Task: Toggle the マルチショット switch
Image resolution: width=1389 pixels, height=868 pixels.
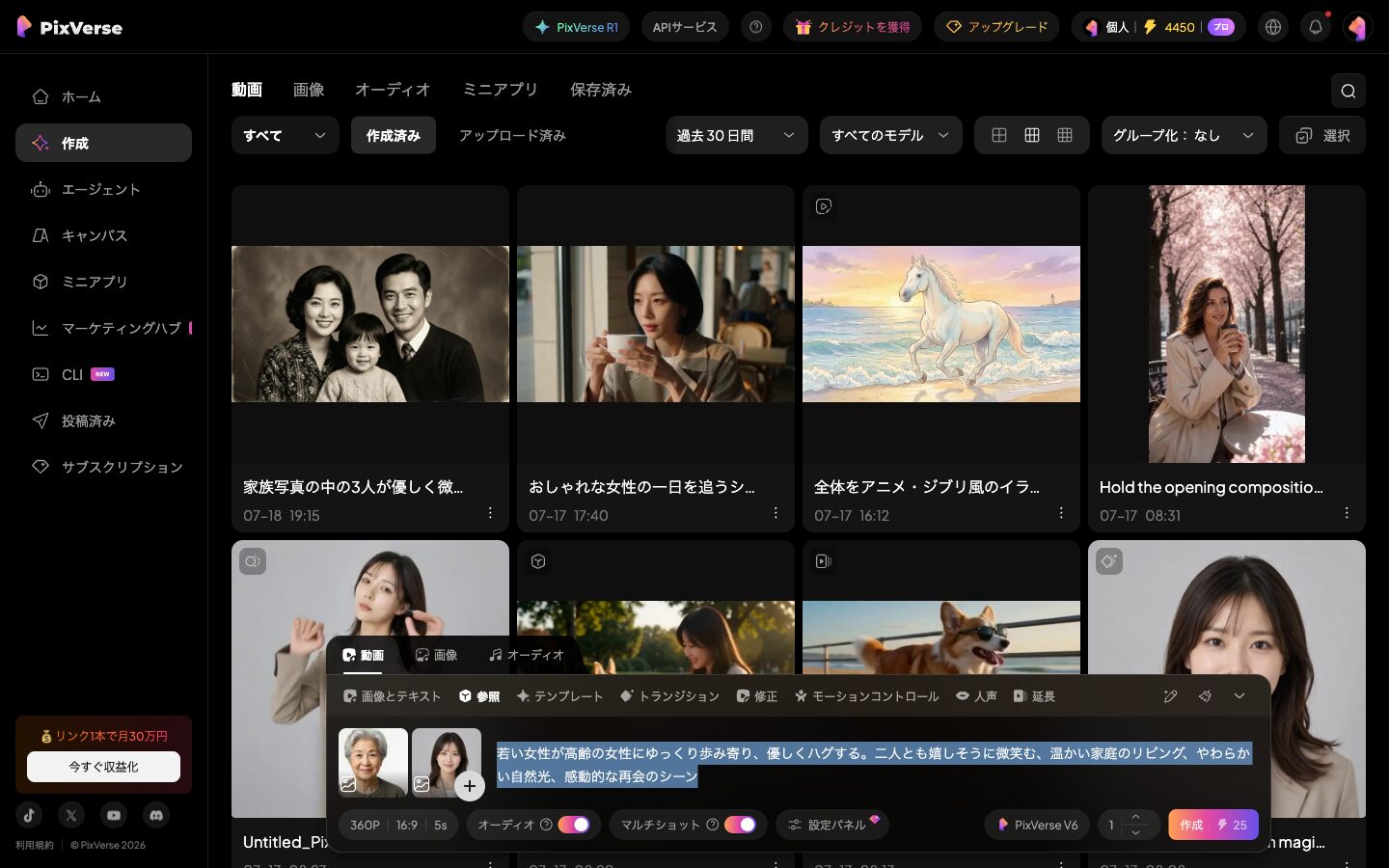Action: tap(740, 825)
